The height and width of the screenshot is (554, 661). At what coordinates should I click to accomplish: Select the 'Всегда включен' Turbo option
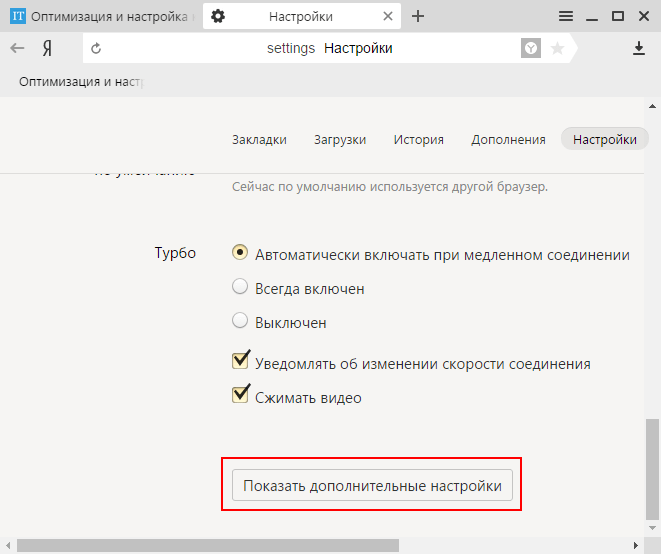[x=240, y=288]
